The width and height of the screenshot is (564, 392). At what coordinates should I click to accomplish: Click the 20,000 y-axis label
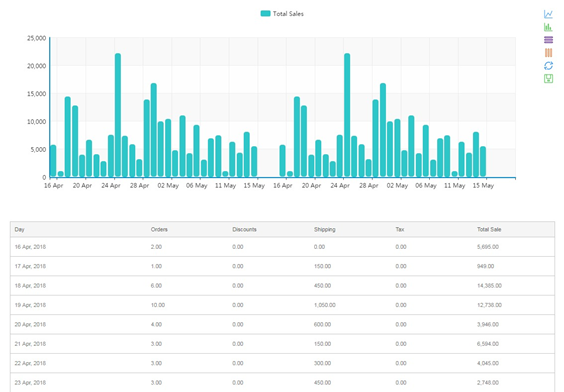point(37,66)
